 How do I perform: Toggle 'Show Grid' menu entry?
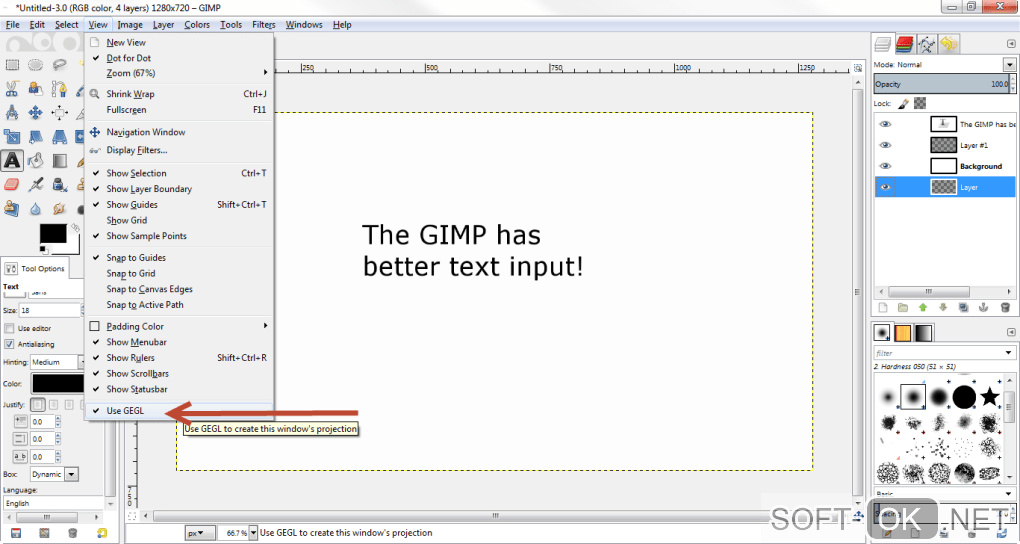click(x=179, y=220)
